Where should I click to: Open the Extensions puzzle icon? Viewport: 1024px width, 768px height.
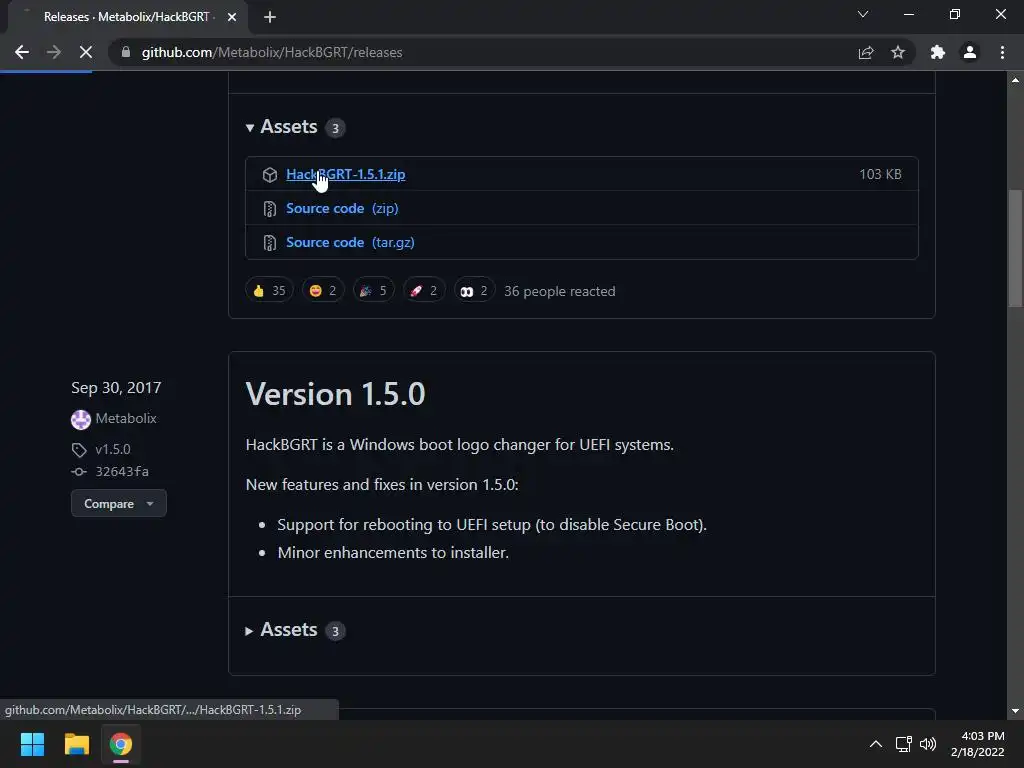coord(938,52)
